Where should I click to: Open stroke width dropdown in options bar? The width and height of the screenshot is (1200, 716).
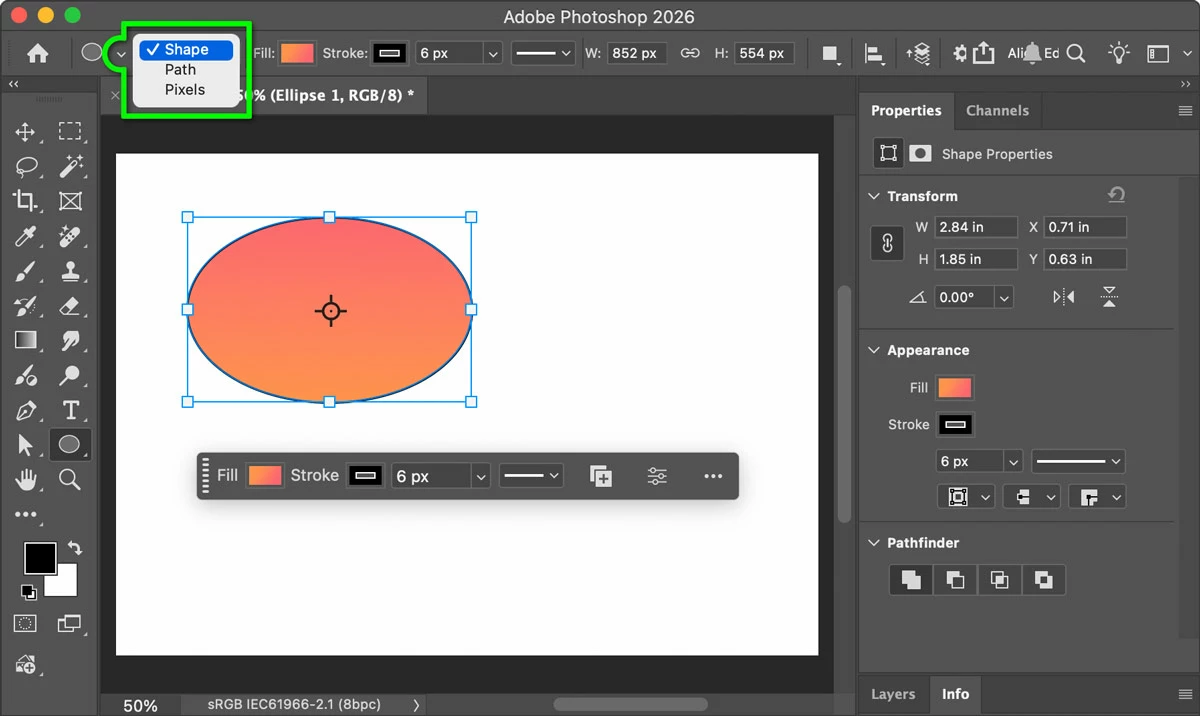tap(493, 54)
